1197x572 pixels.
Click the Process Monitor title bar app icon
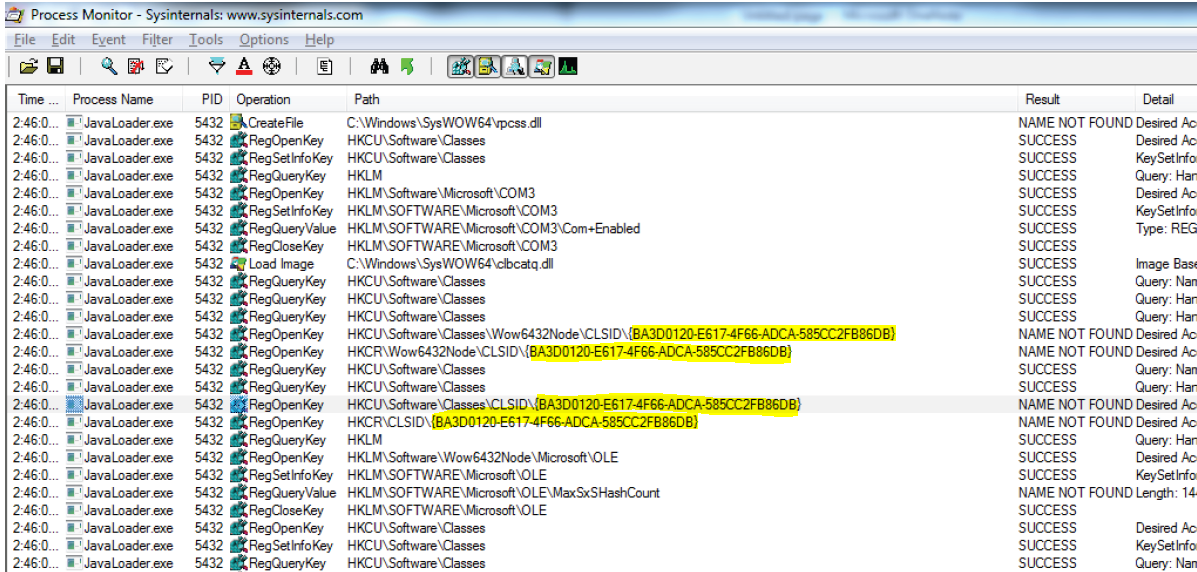(16, 15)
